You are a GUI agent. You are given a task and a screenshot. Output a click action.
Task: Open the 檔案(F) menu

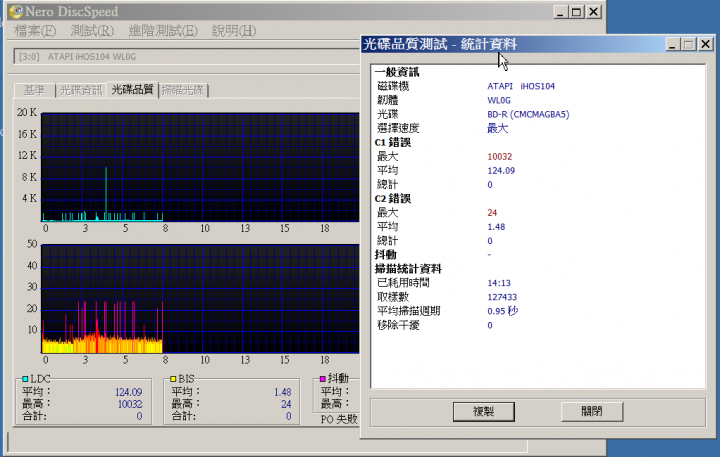coord(35,31)
